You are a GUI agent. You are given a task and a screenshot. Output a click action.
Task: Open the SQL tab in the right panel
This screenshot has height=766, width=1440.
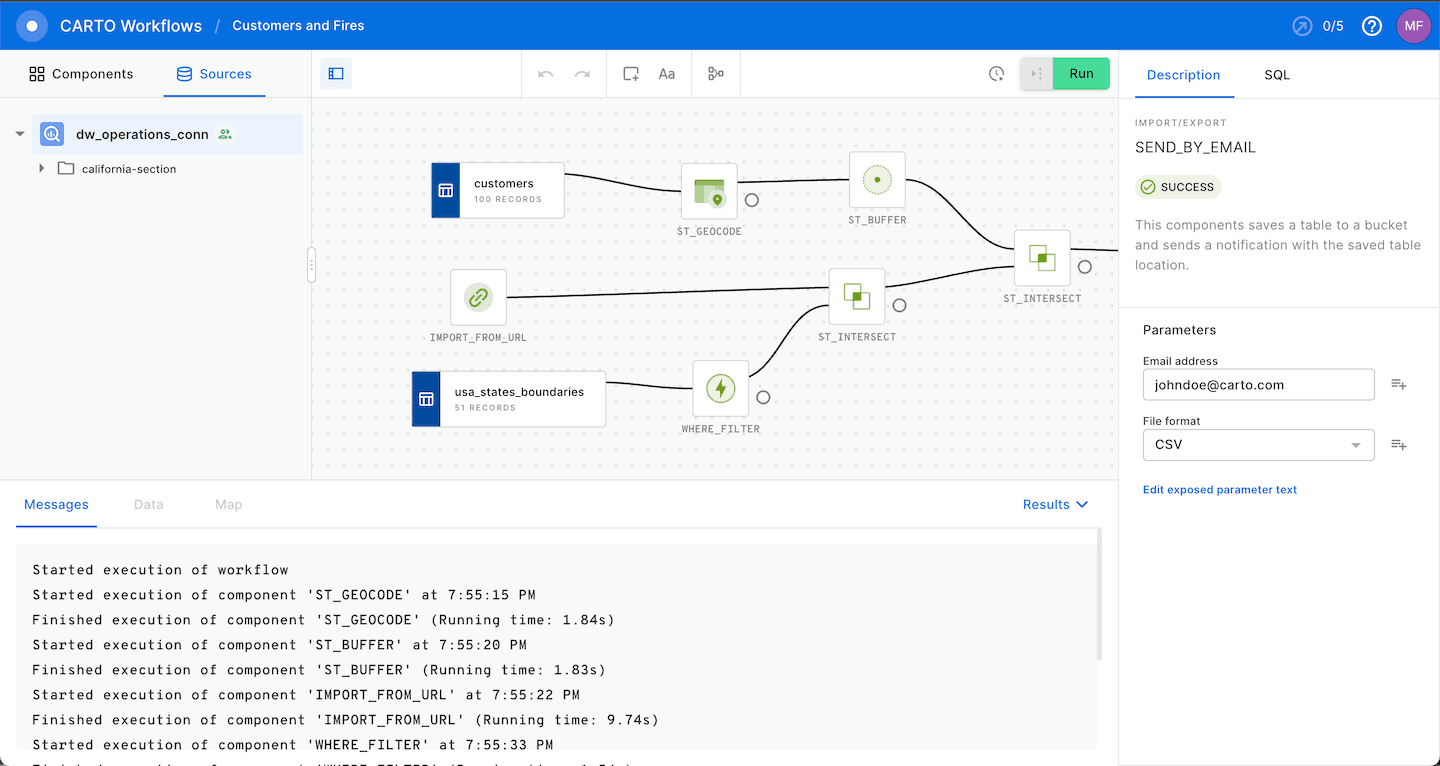1276,74
